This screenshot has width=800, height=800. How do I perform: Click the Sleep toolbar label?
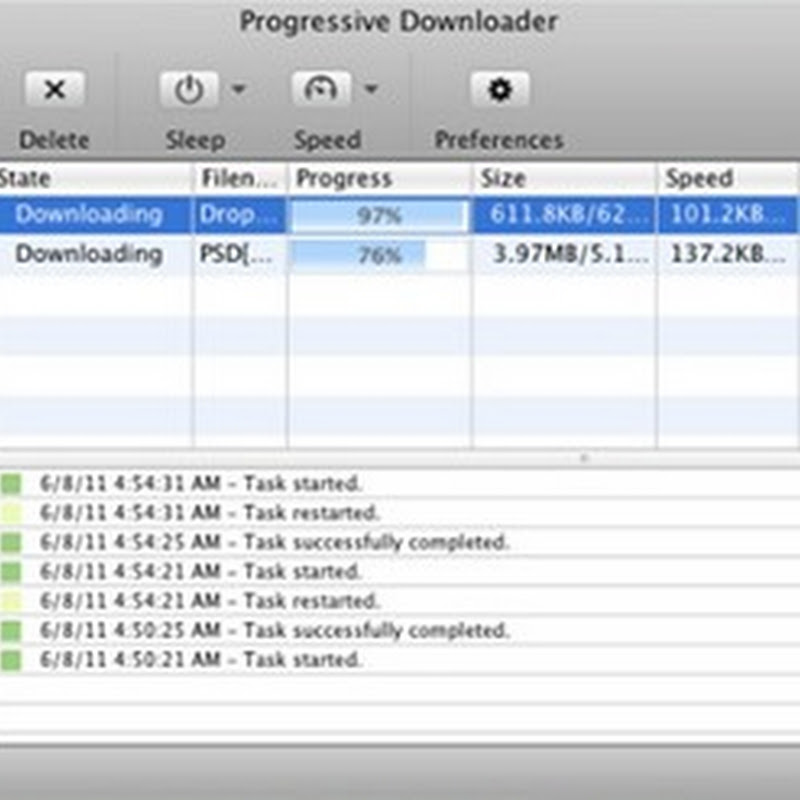pyautogui.click(x=195, y=140)
